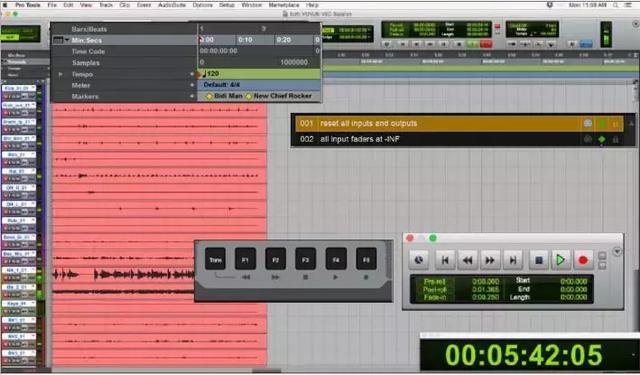Click the F3 key on the overlay keypad
The height and width of the screenshot is (375, 640).
[306, 259]
